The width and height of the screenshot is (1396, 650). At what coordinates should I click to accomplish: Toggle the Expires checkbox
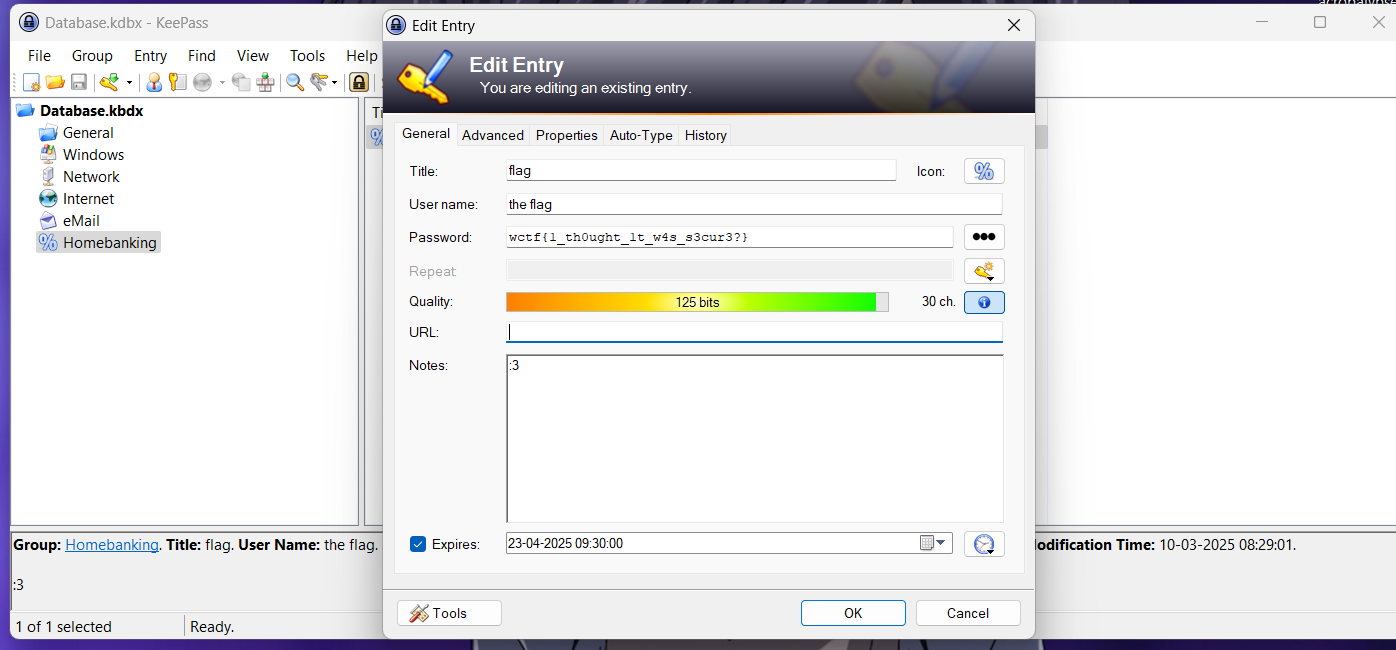click(418, 544)
